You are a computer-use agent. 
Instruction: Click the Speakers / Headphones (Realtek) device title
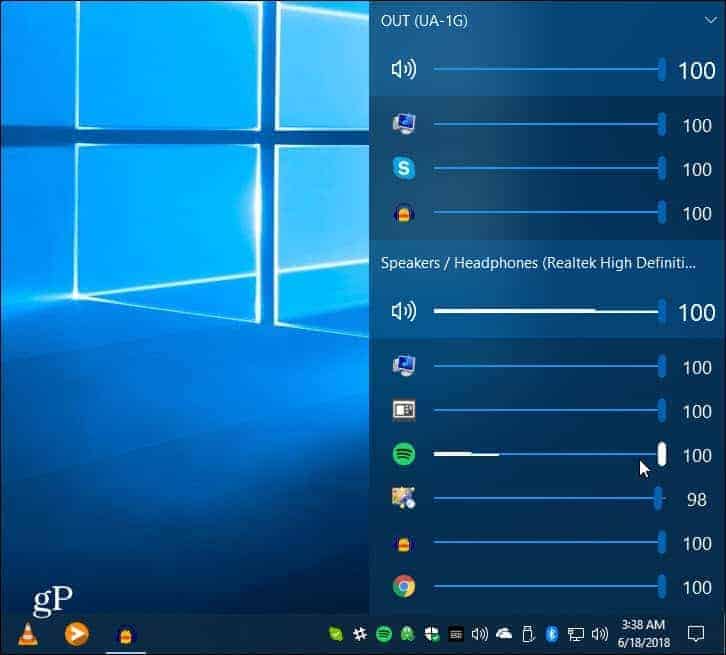pos(537,263)
